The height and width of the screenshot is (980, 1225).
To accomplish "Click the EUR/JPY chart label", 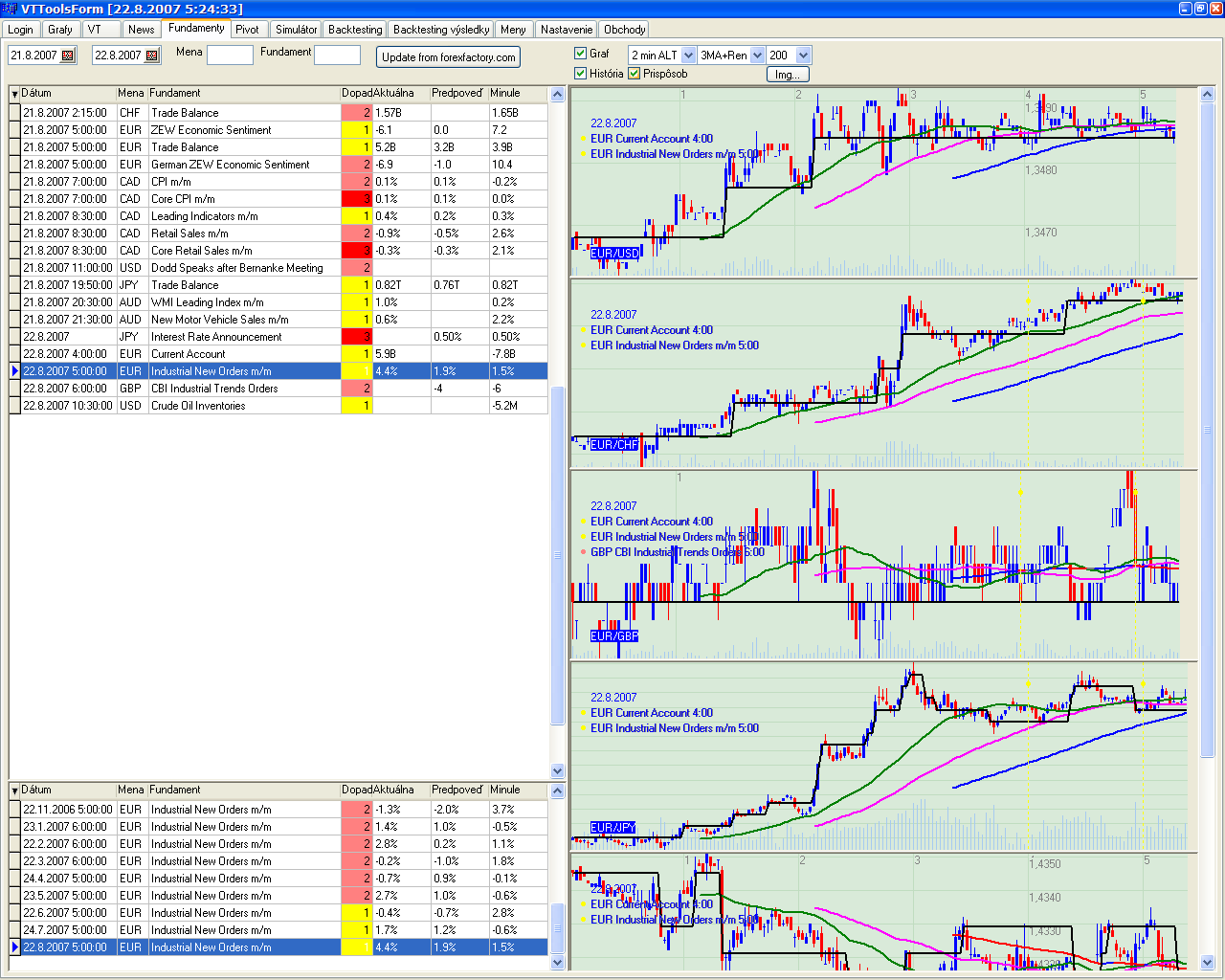I will (613, 828).
